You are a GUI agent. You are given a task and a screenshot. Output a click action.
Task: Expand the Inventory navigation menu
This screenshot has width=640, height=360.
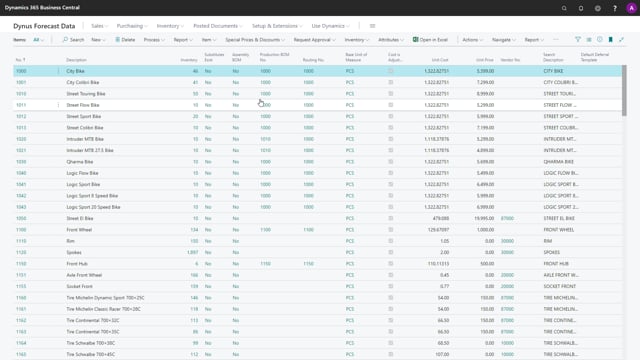[170, 26]
